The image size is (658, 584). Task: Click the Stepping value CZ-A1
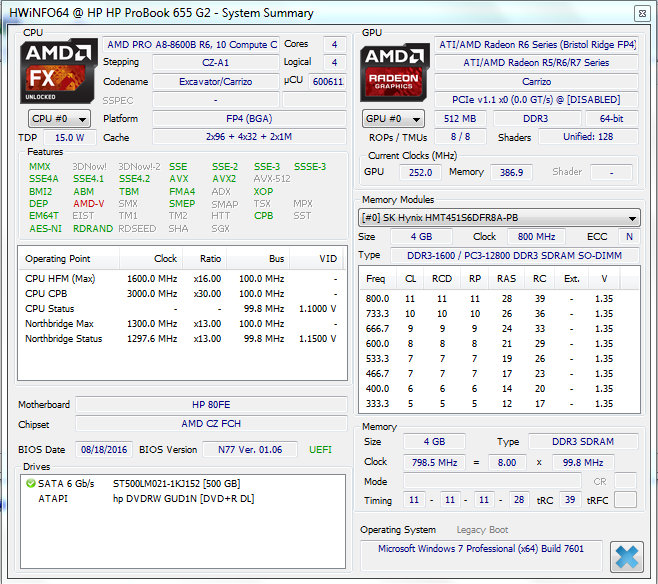[x=216, y=63]
